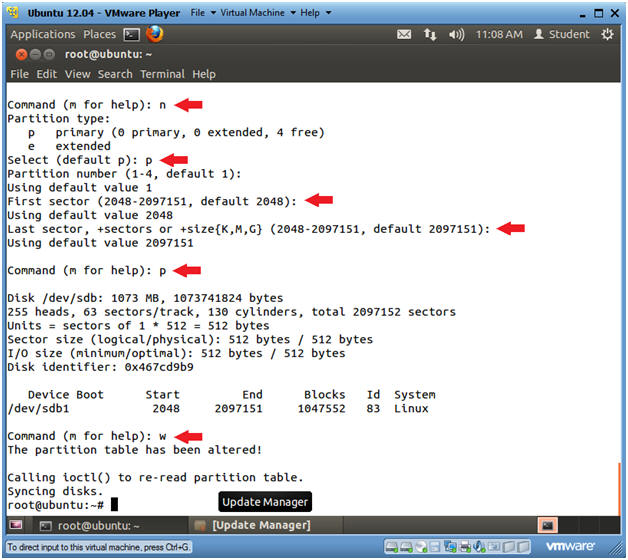
Task: Expand the VMware Player File dropdown
Action: pyautogui.click(x=203, y=13)
